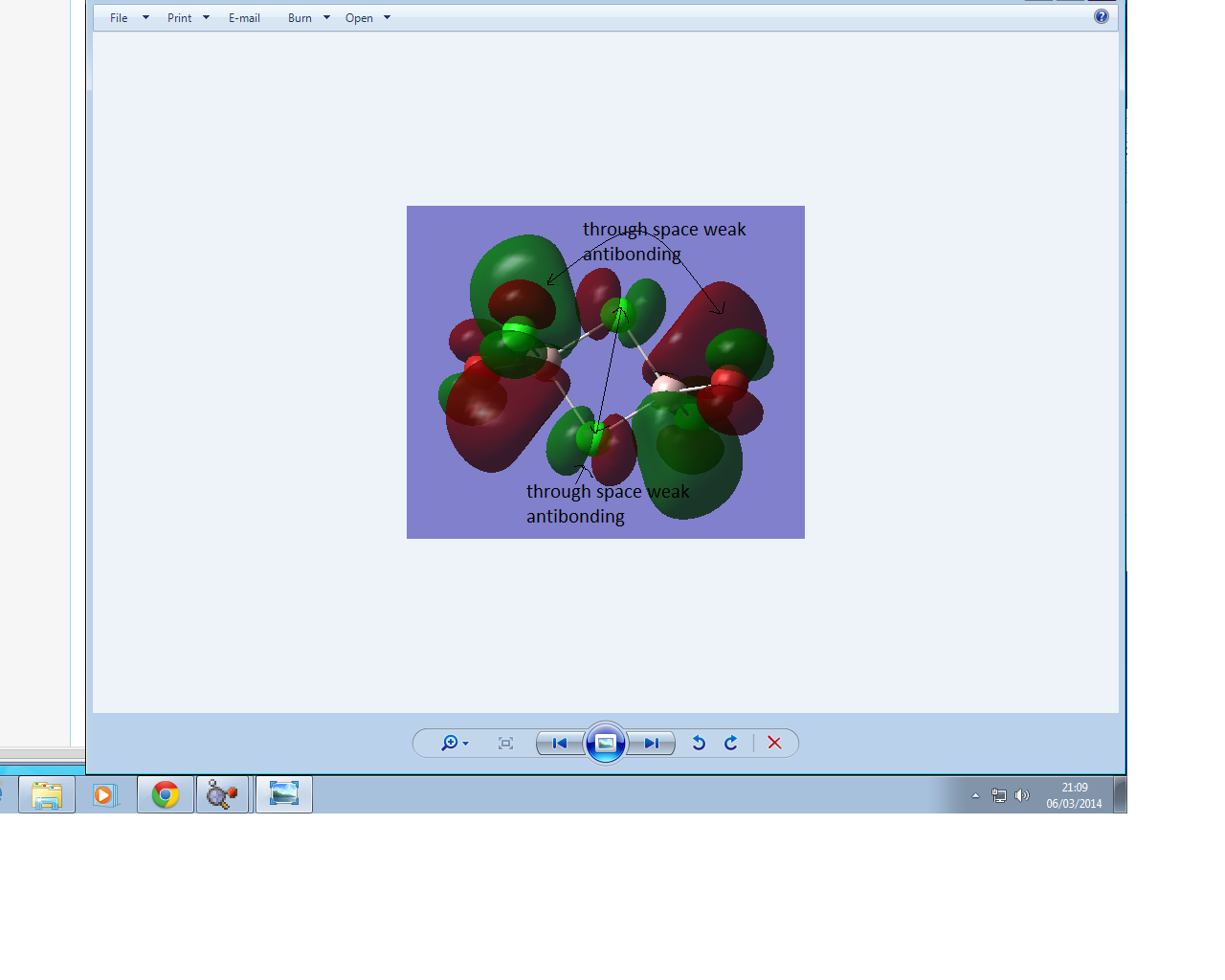Image resolution: width=1225 pixels, height=980 pixels.
Task: Go to the previous picture
Action: [560, 743]
